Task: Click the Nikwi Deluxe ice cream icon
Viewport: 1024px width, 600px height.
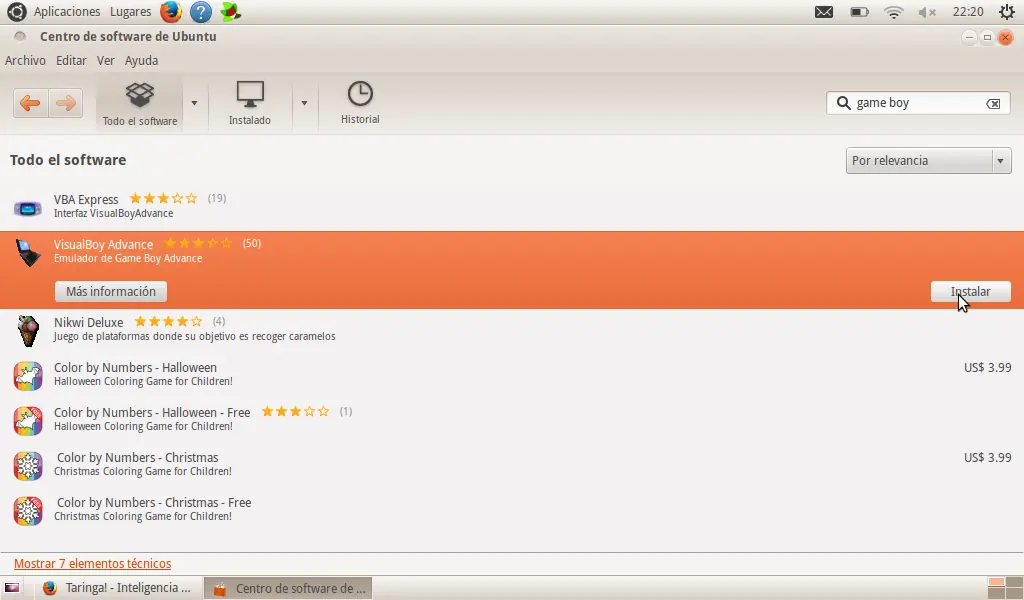Action: point(28,331)
